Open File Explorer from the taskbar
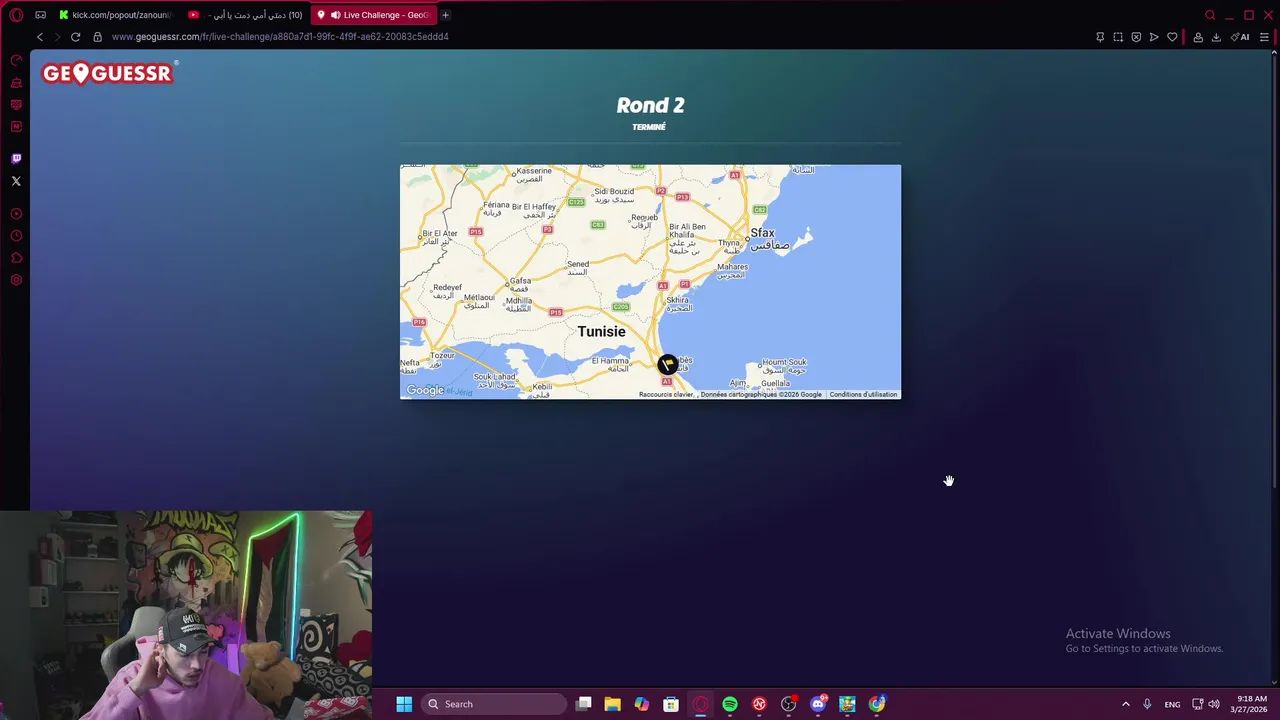Viewport: 1280px width, 720px height. point(612,704)
